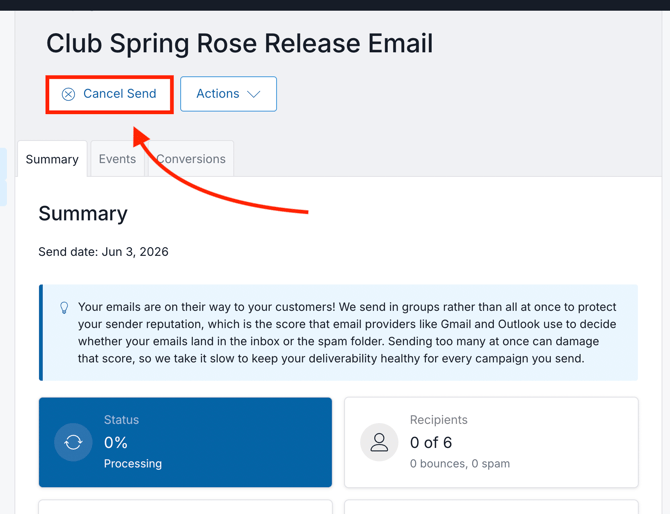Click the chevron arrow next to Actions
Viewport: 670px width, 514px height.
tap(254, 94)
